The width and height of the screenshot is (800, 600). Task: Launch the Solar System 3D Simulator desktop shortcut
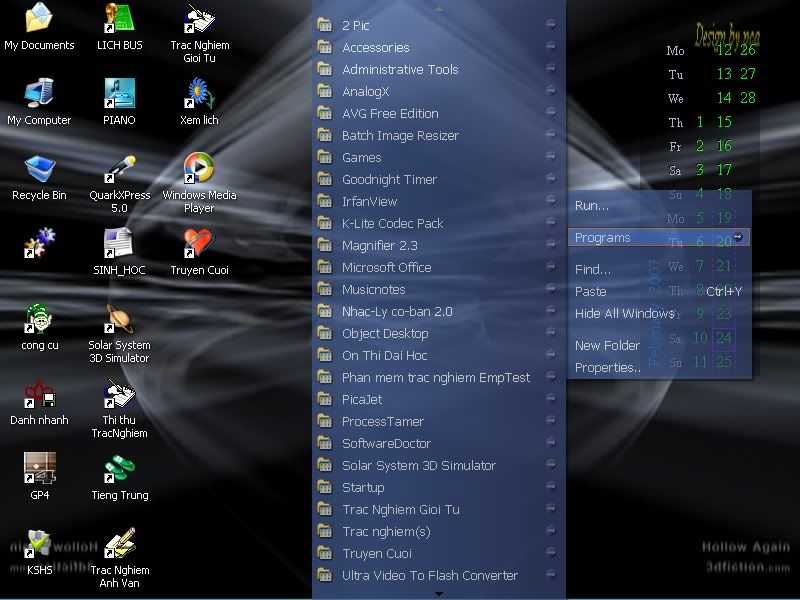click(x=119, y=320)
